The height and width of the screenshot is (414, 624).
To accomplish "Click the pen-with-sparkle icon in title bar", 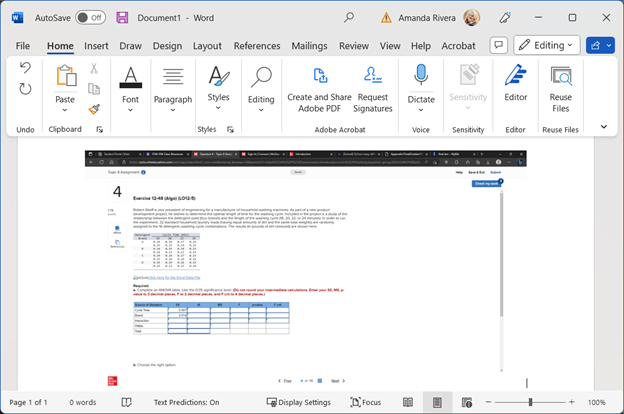I will (x=505, y=18).
